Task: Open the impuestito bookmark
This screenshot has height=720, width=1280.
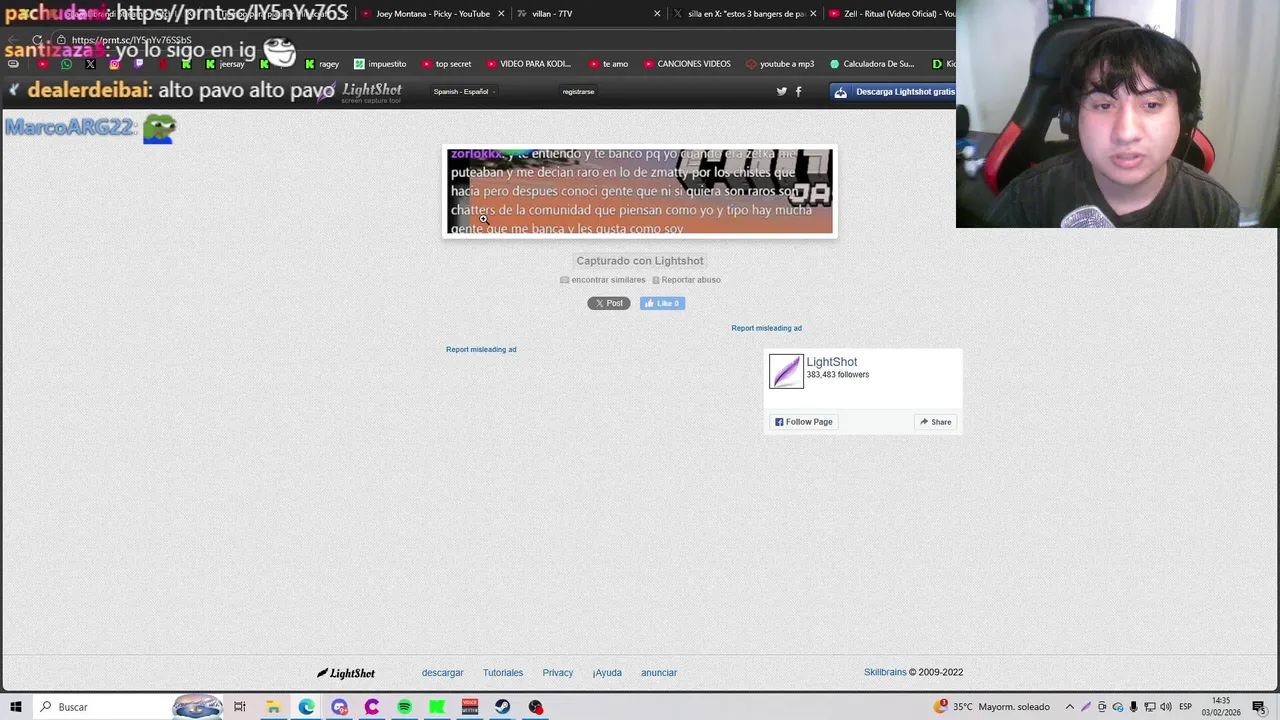Action: point(380,64)
